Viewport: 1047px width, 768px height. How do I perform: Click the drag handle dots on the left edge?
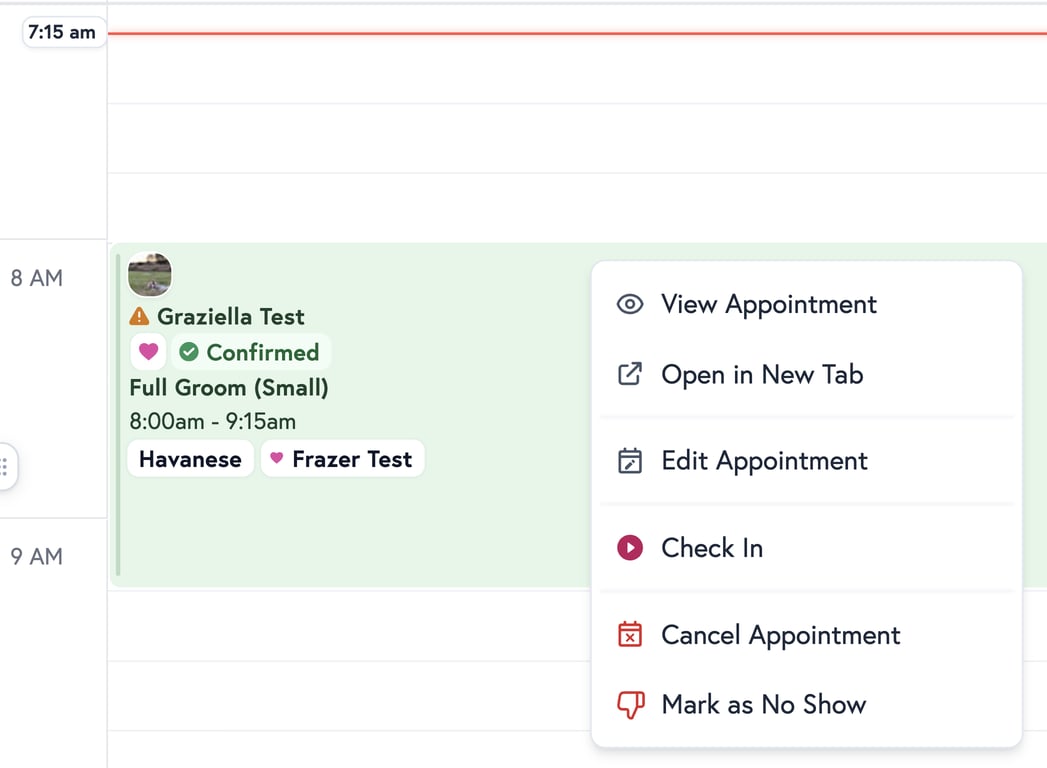pyautogui.click(x=7, y=466)
